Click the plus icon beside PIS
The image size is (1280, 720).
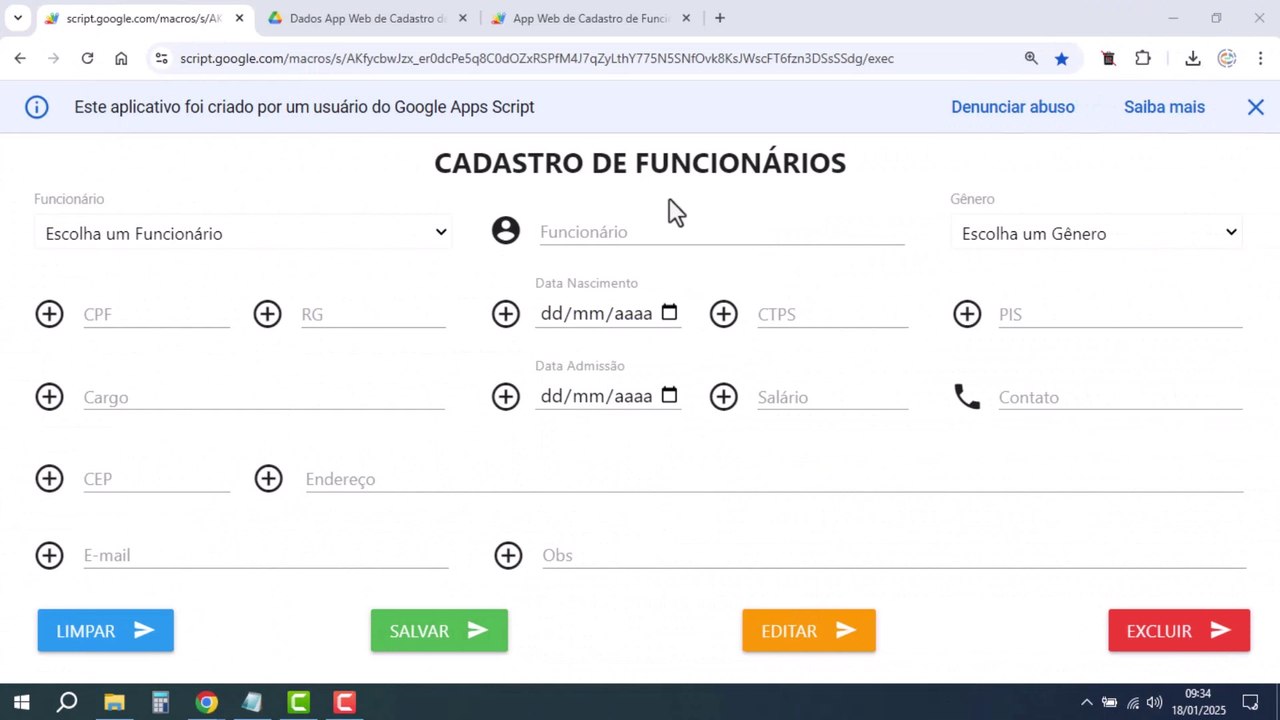[967, 314]
